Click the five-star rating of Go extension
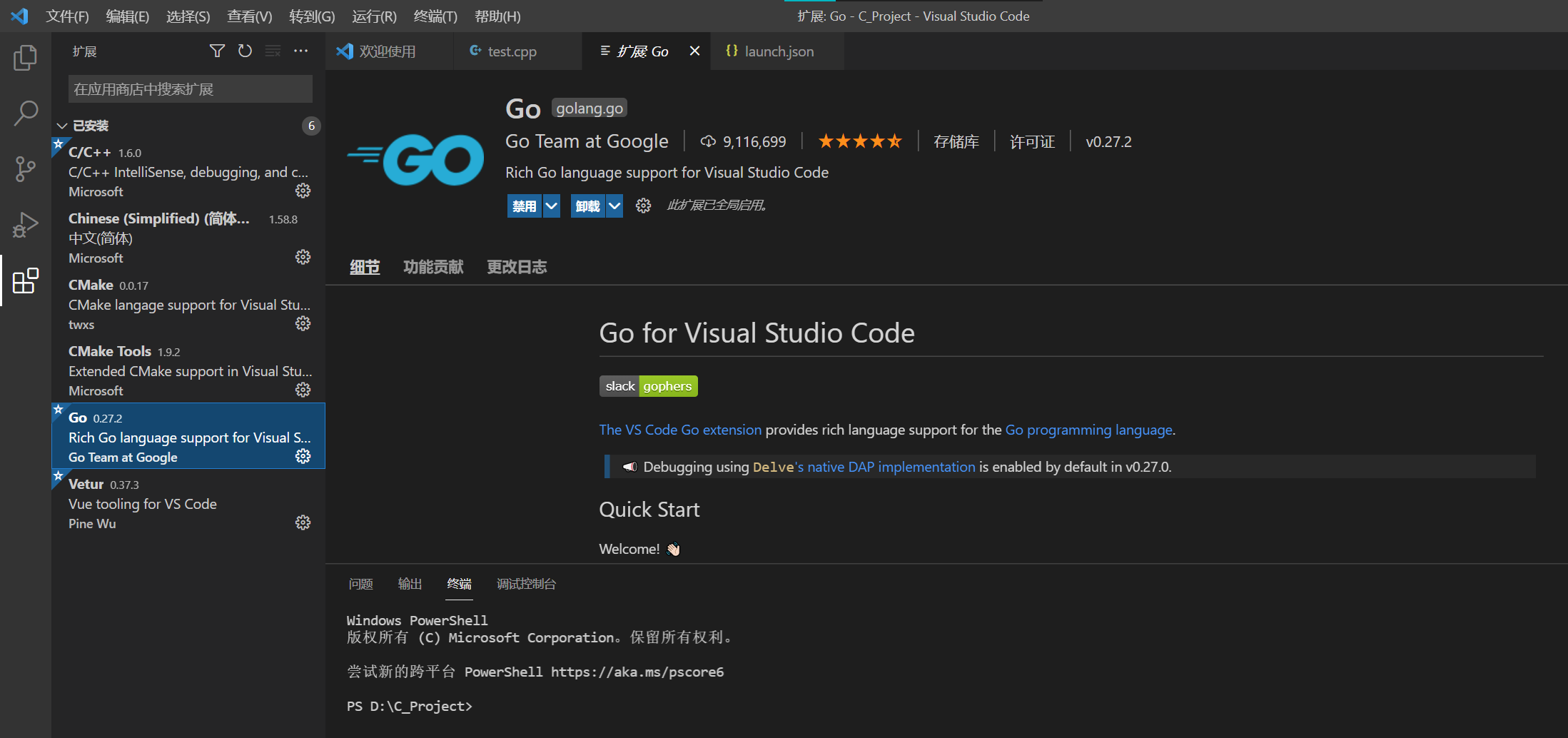 [860, 141]
